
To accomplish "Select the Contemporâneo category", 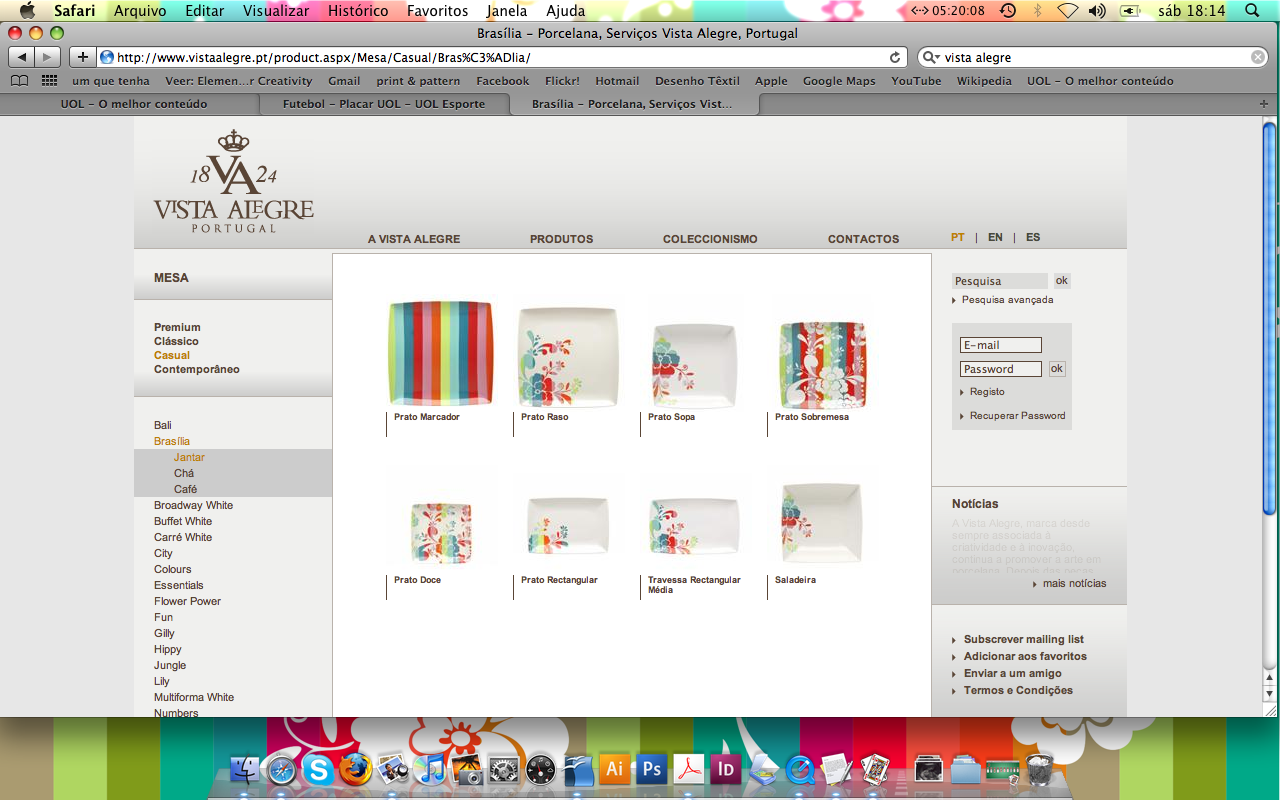I will coord(197,370).
